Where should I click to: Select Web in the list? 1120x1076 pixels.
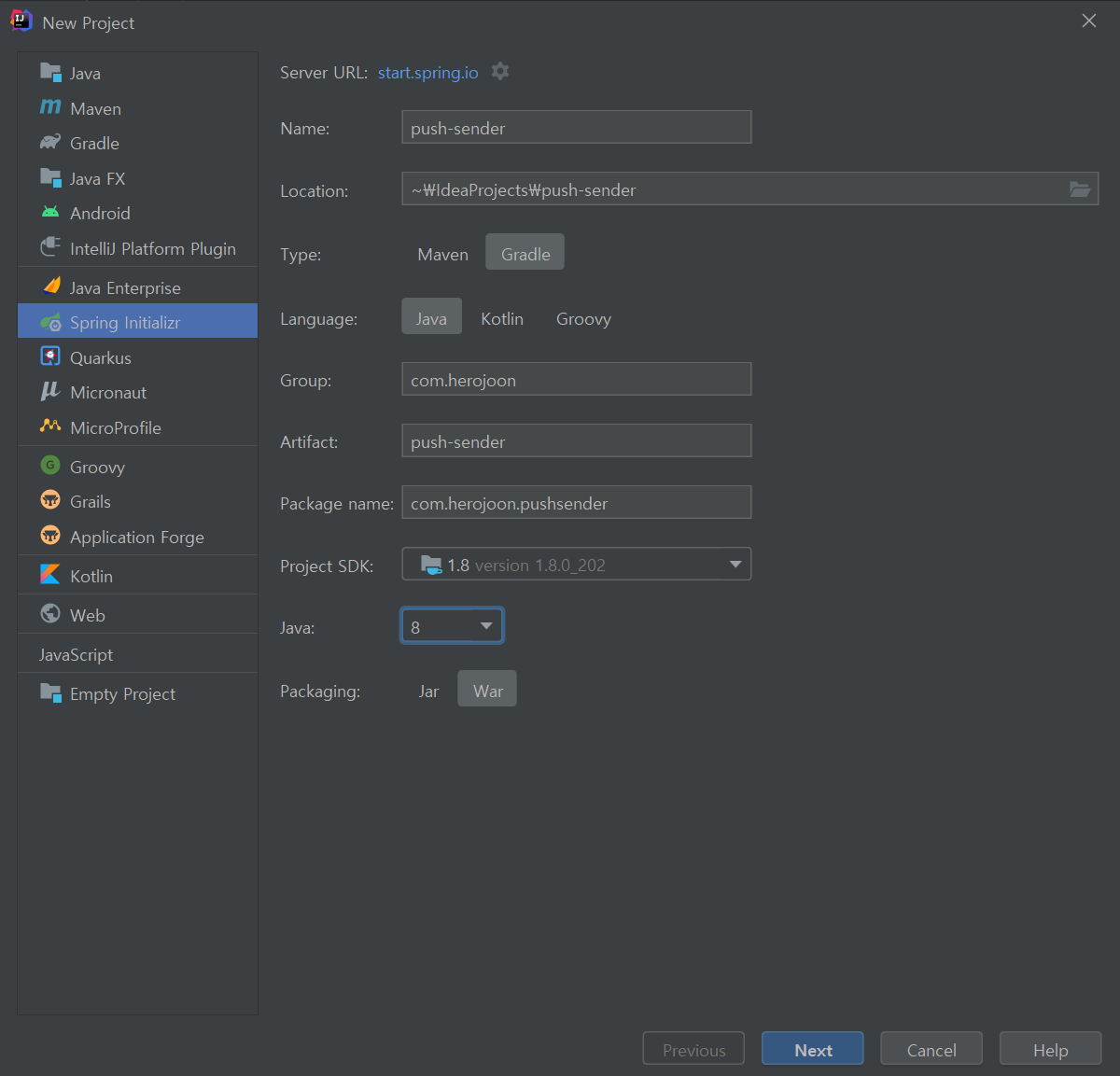[x=137, y=615]
